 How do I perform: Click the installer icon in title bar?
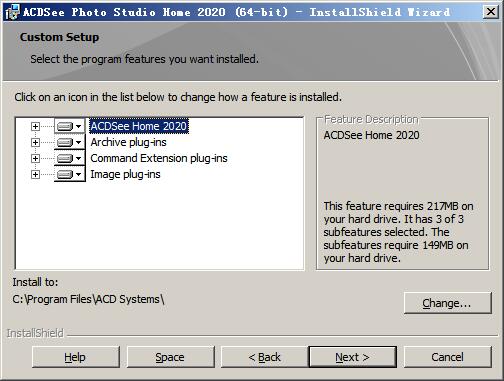pyautogui.click(x=12, y=12)
